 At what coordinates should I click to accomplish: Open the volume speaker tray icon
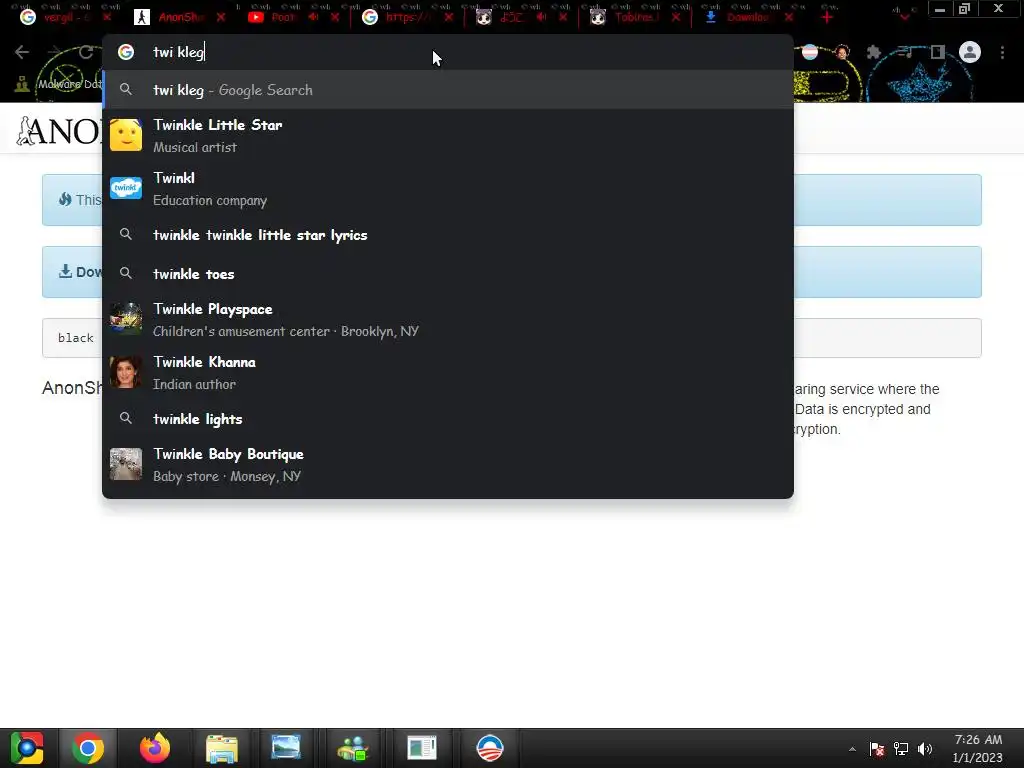(925, 749)
